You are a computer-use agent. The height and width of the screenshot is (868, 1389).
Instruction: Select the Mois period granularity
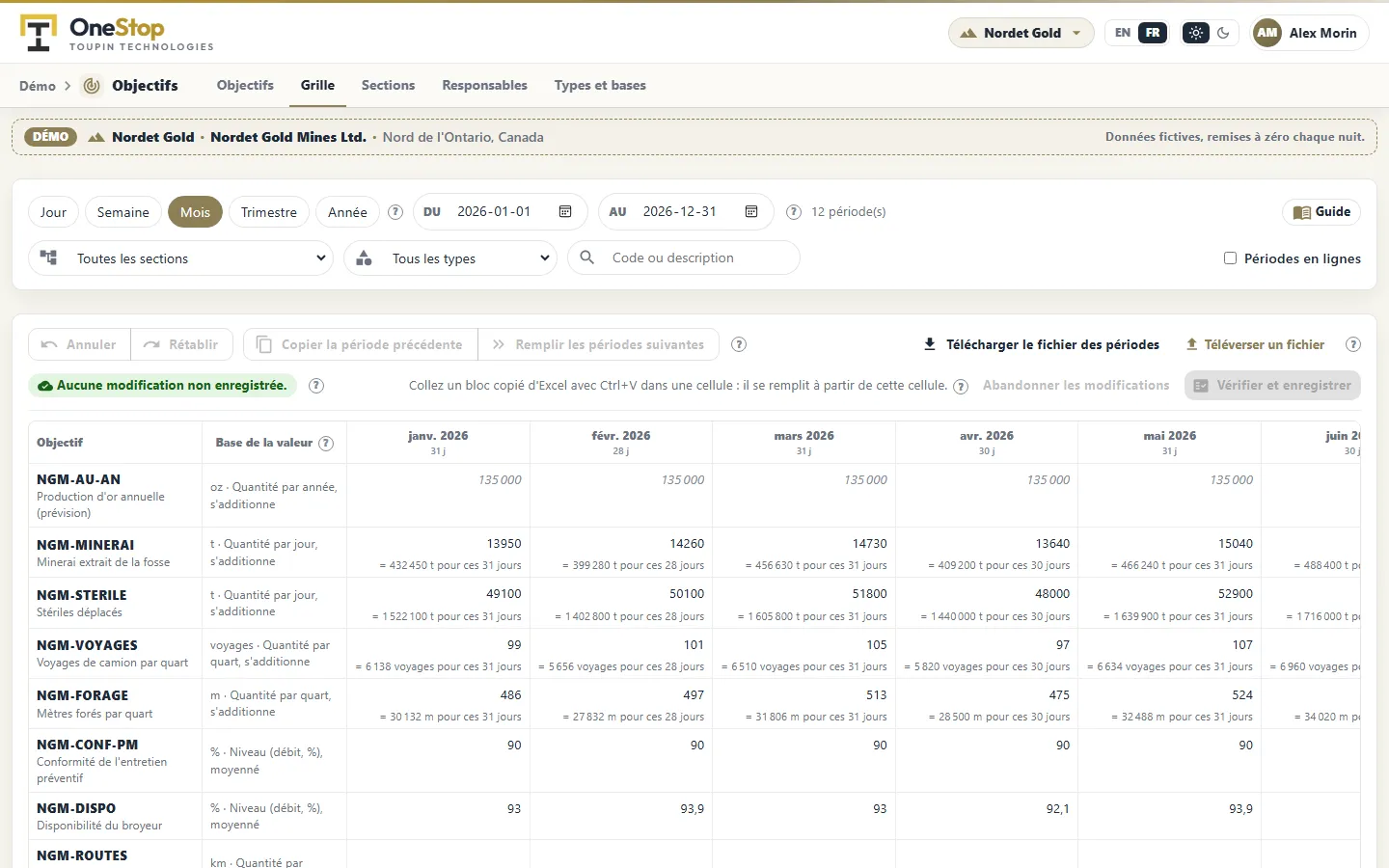click(x=195, y=212)
